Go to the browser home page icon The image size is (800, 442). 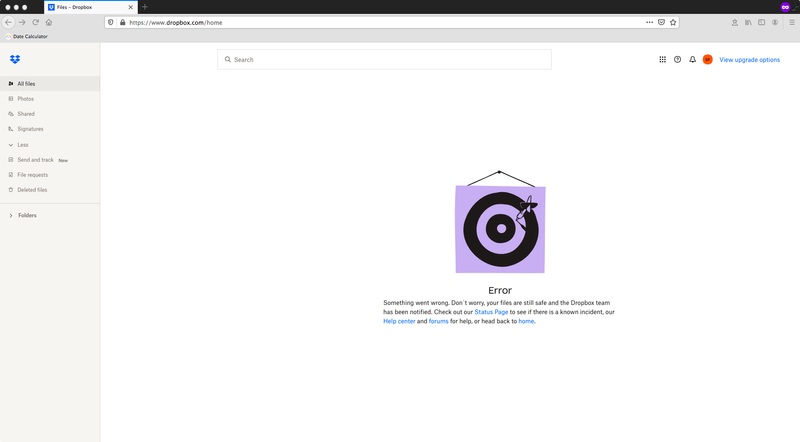(49, 22)
